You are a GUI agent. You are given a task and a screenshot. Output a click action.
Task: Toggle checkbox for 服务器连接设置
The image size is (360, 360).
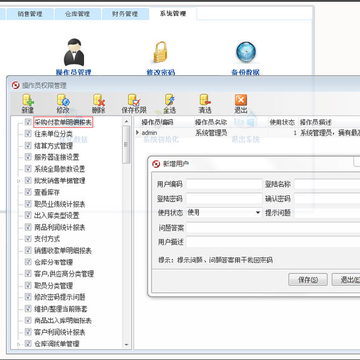[28, 157]
